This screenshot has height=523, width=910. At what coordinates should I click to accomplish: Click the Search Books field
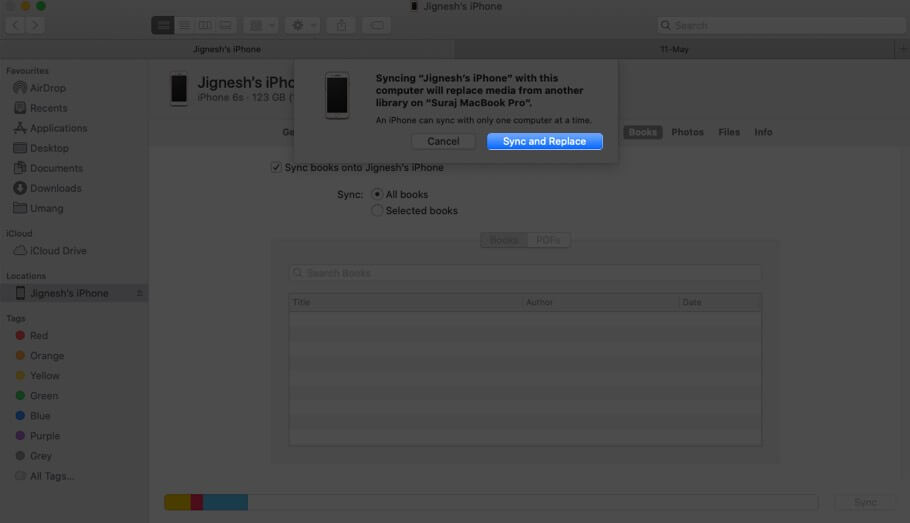pos(525,273)
